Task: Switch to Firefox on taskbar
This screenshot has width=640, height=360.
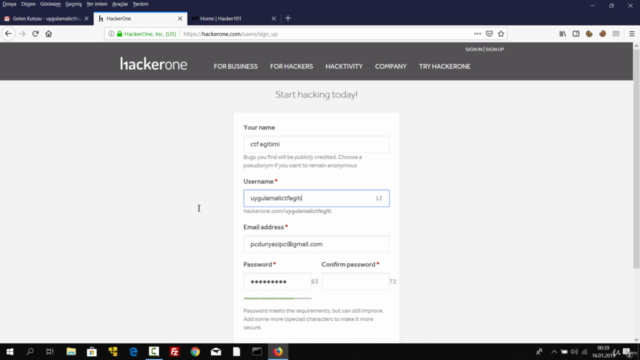Action: click(x=278, y=351)
